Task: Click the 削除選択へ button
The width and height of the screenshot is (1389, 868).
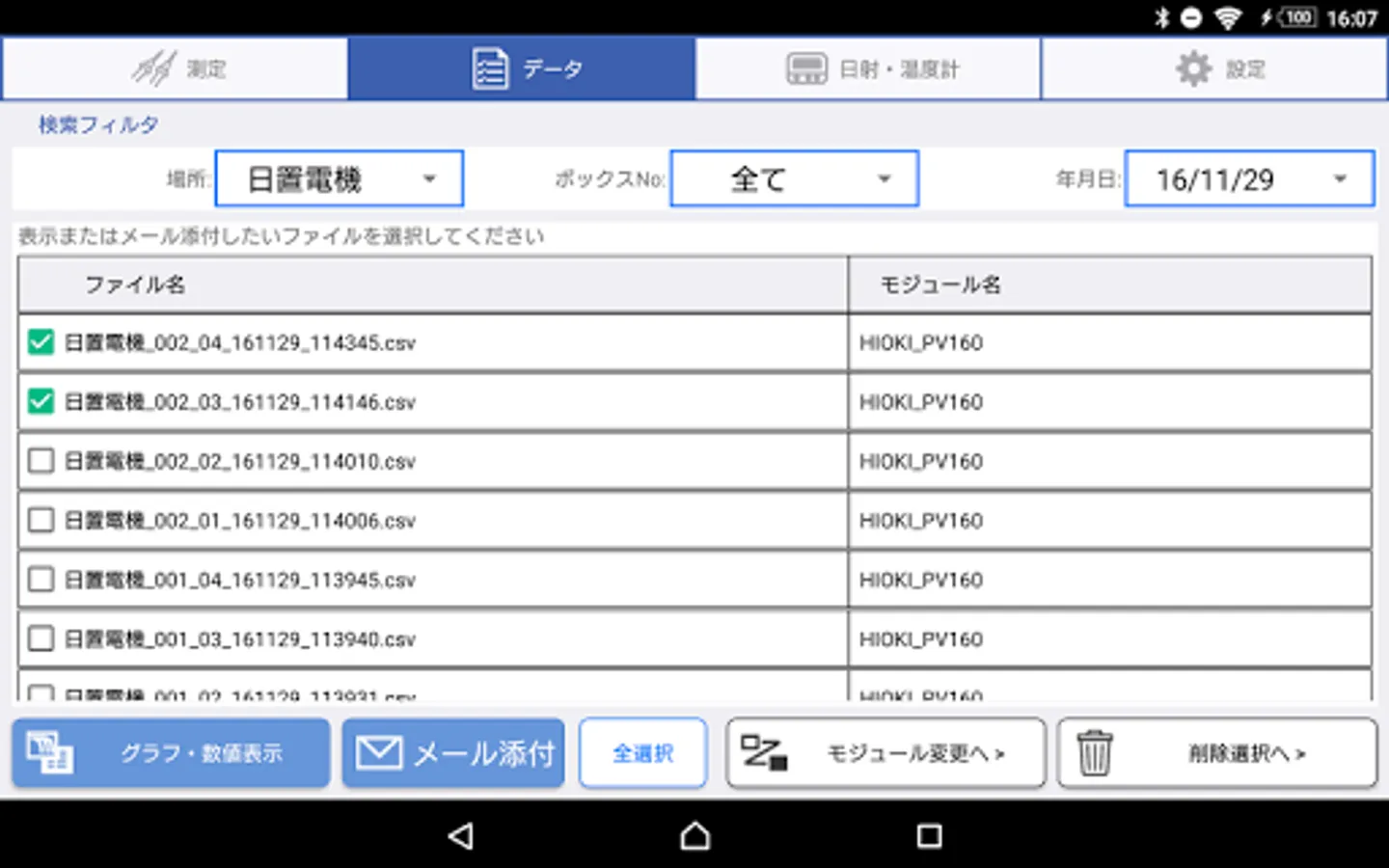Action: [x=1217, y=753]
